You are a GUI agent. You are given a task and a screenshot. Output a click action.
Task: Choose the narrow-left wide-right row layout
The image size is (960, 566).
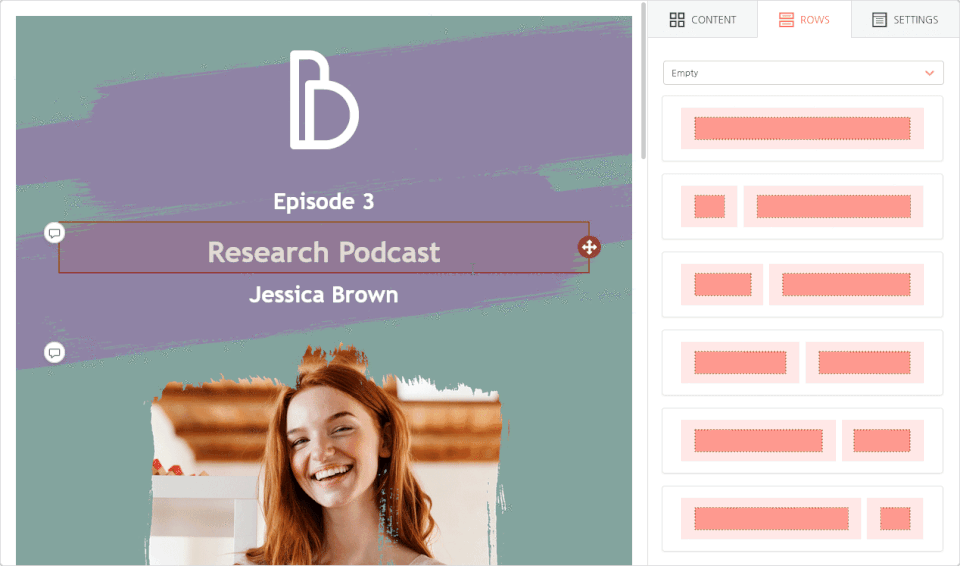point(802,206)
